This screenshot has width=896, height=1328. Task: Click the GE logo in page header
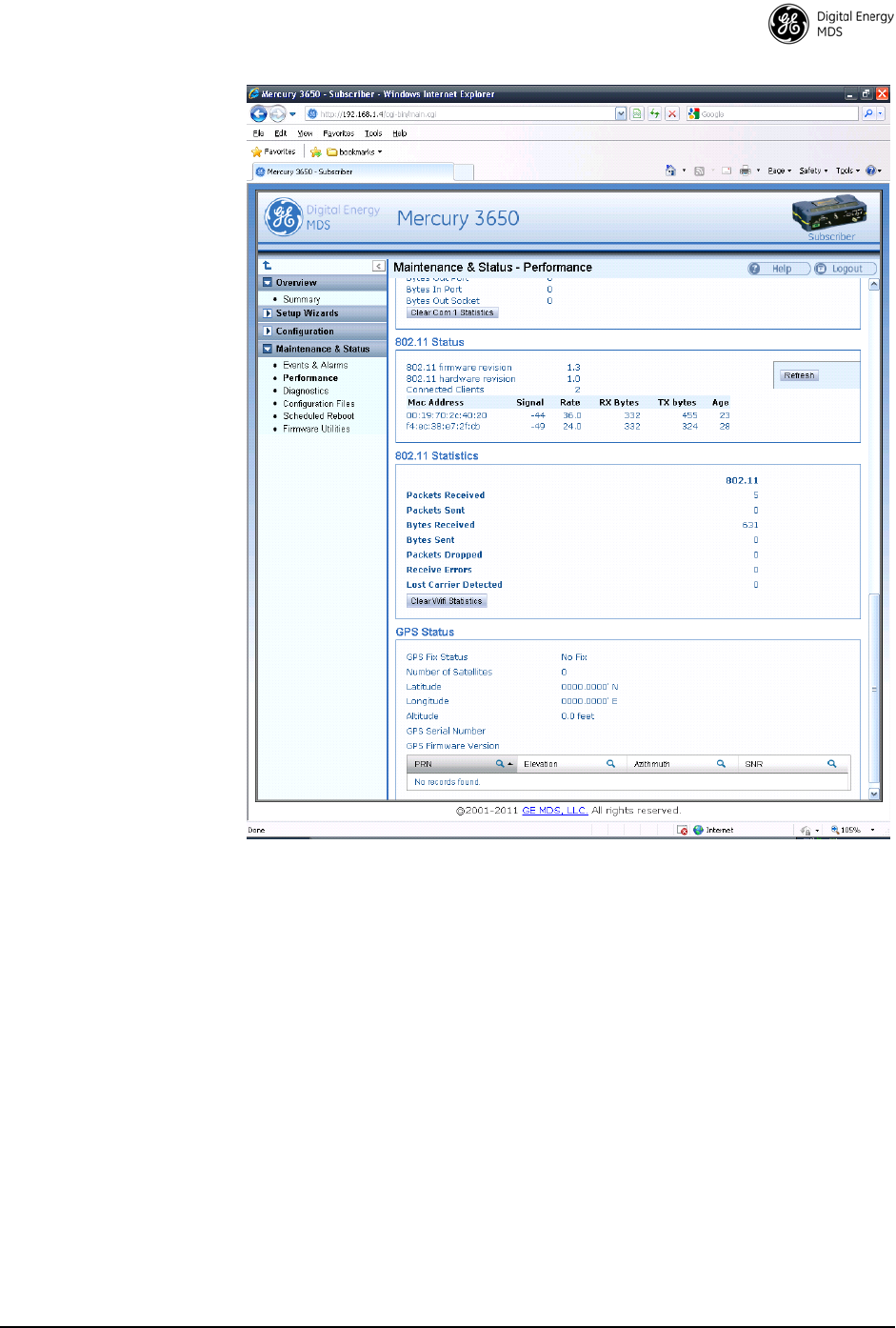(283, 217)
